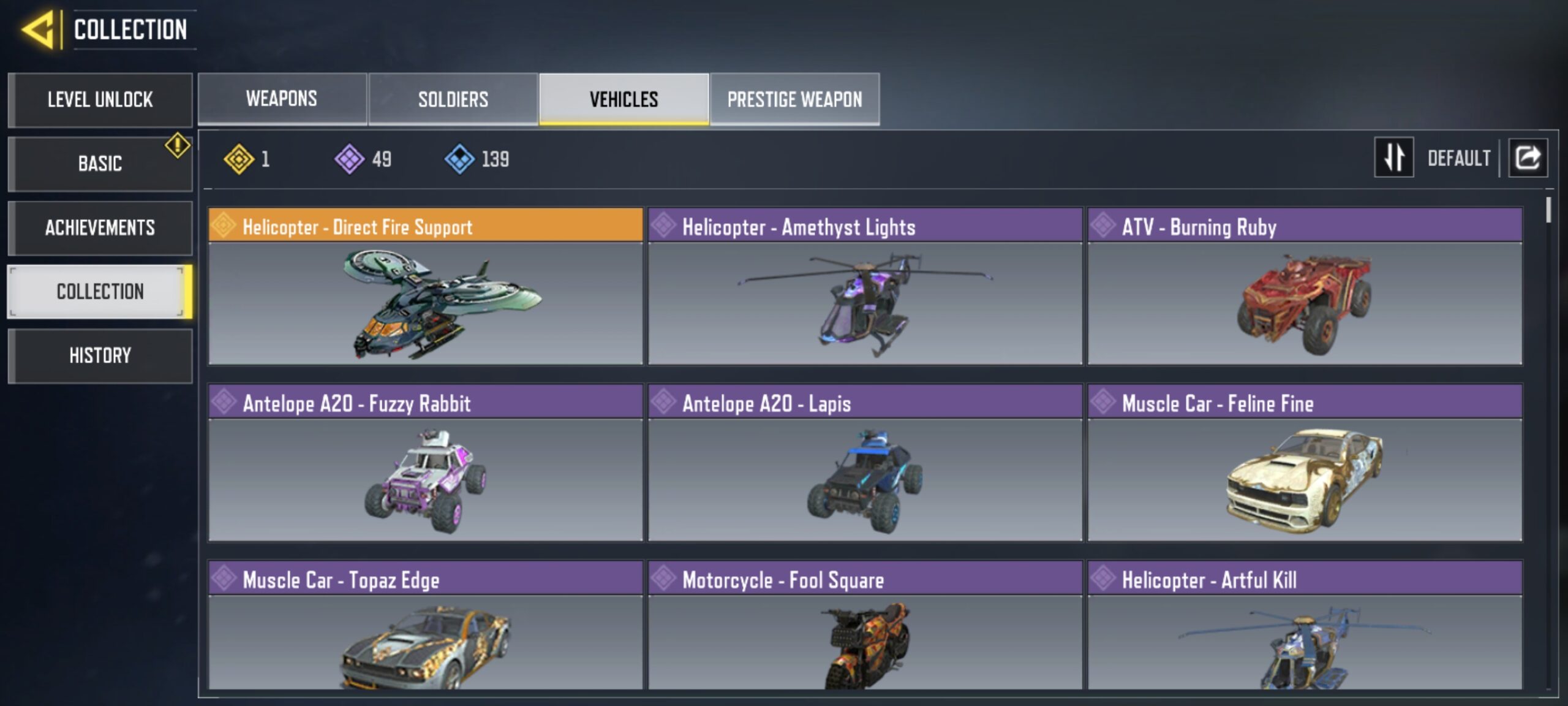1568x706 pixels.
Task: Click the share export icon
Action: (1528, 158)
